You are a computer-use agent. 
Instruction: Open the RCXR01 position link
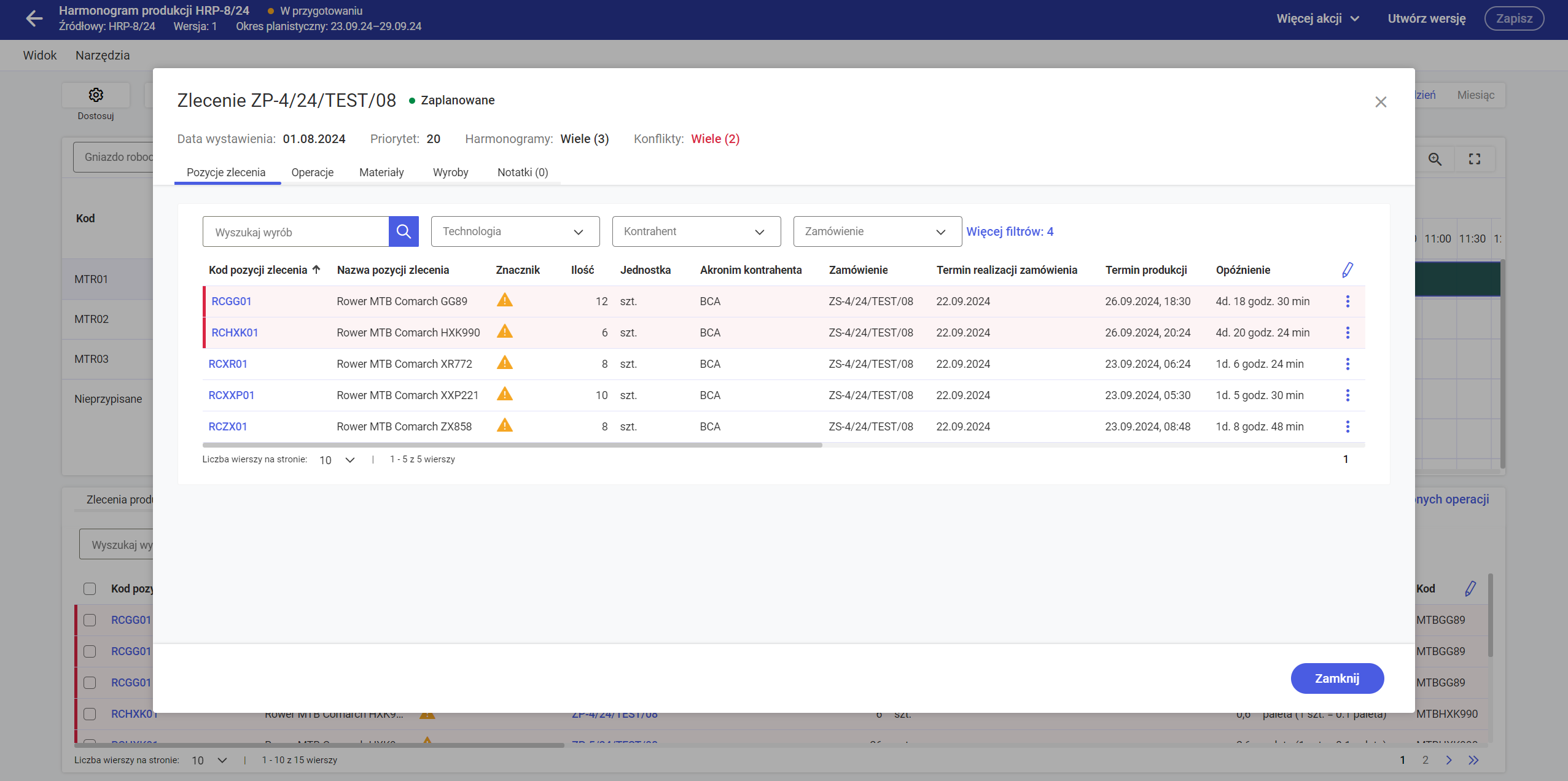[228, 364]
